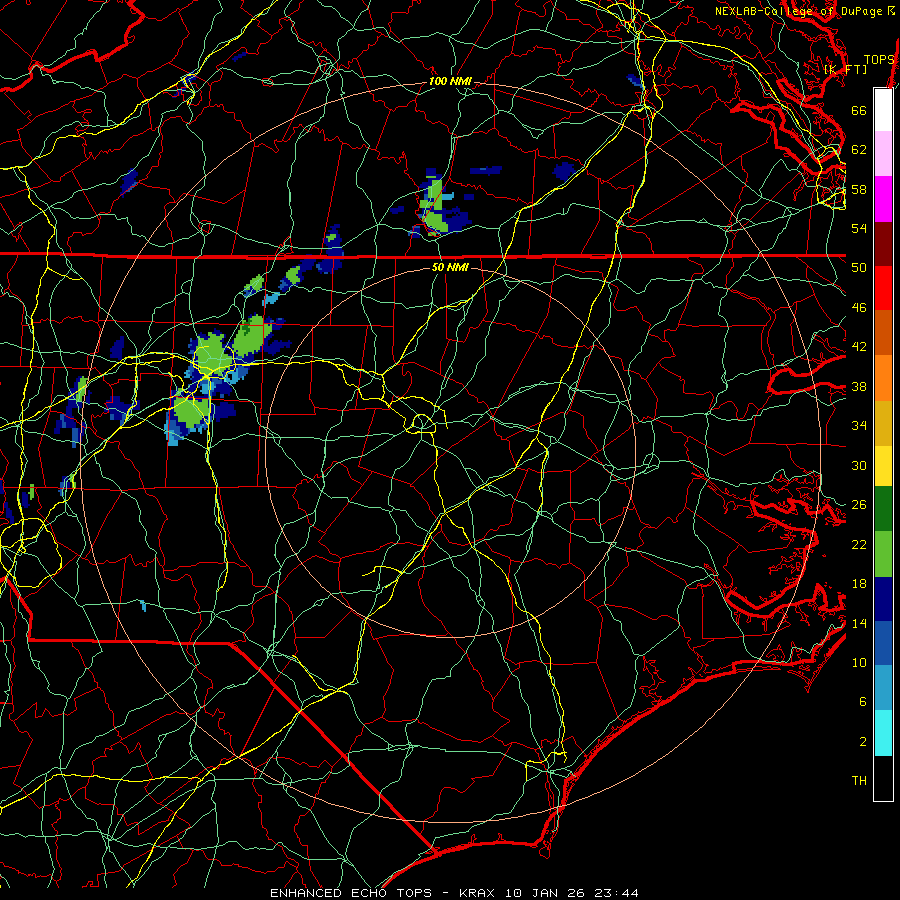Image resolution: width=900 pixels, height=900 pixels.
Task: Click the 26 legend scale value
Action: tap(859, 505)
